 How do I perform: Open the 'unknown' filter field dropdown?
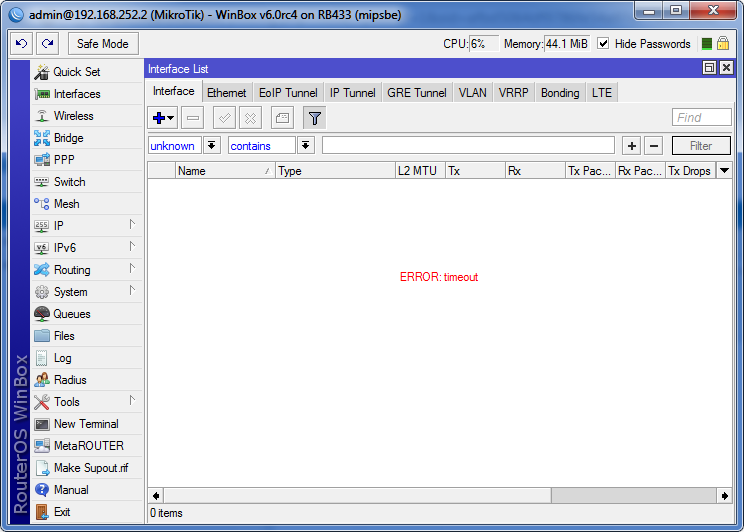[212, 146]
